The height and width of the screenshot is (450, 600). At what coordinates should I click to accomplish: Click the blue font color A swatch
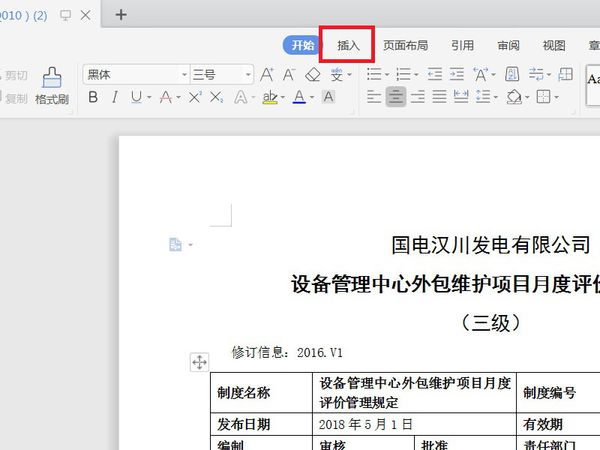299,97
